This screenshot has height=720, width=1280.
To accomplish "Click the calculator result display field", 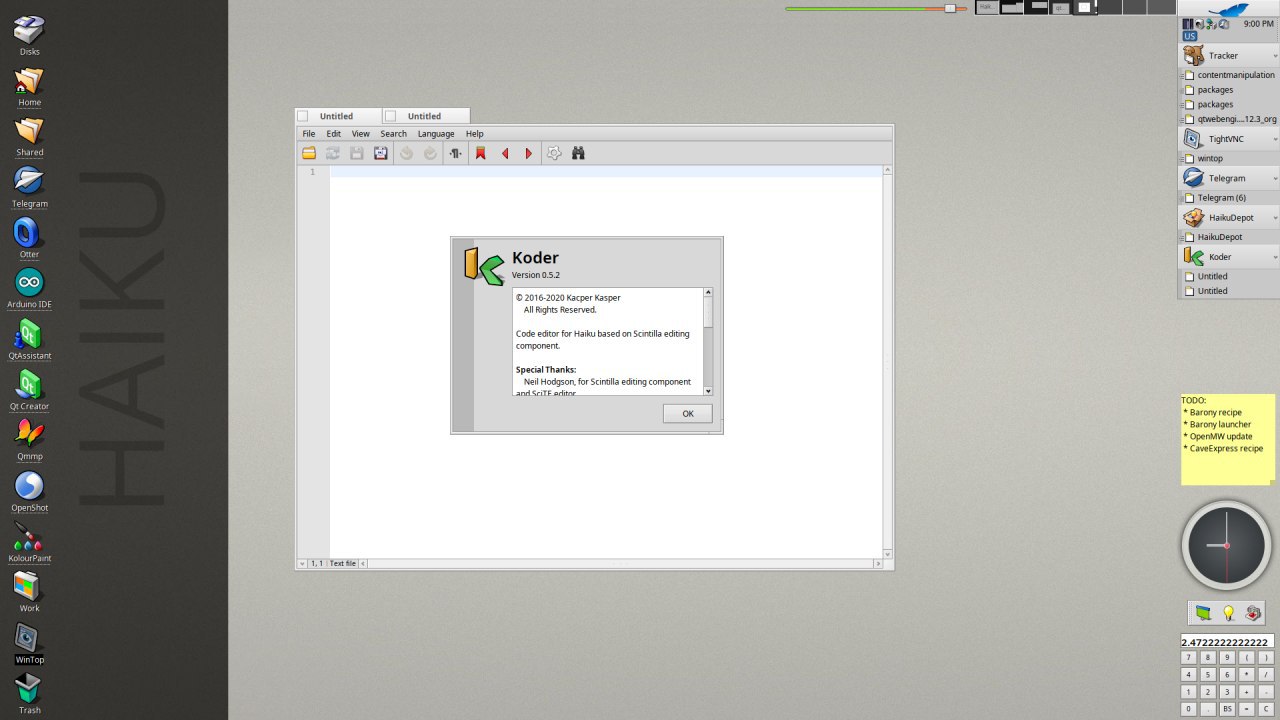I will tap(1227, 642).
